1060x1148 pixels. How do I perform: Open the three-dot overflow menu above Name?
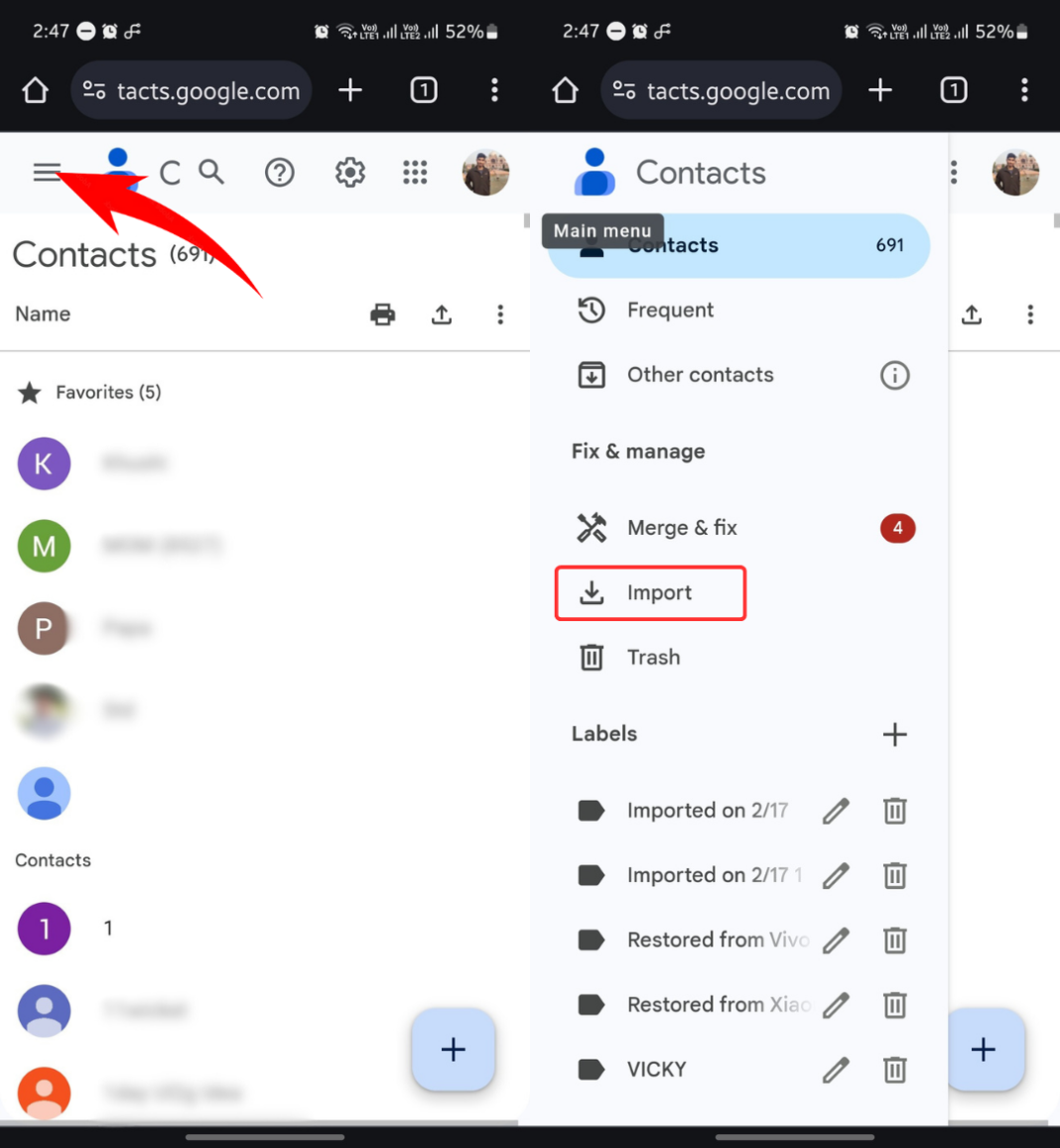pos(500,315)
